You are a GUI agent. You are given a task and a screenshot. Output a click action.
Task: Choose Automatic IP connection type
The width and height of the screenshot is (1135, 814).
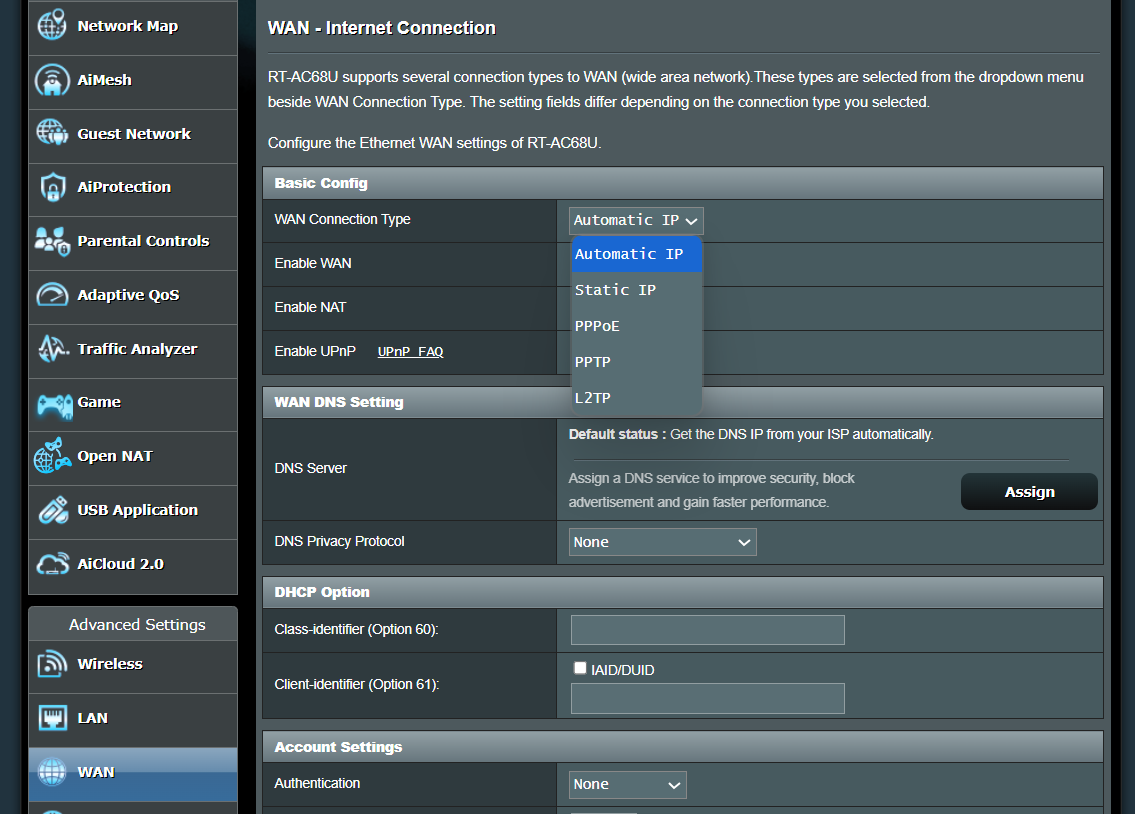[x=637, y=254]
